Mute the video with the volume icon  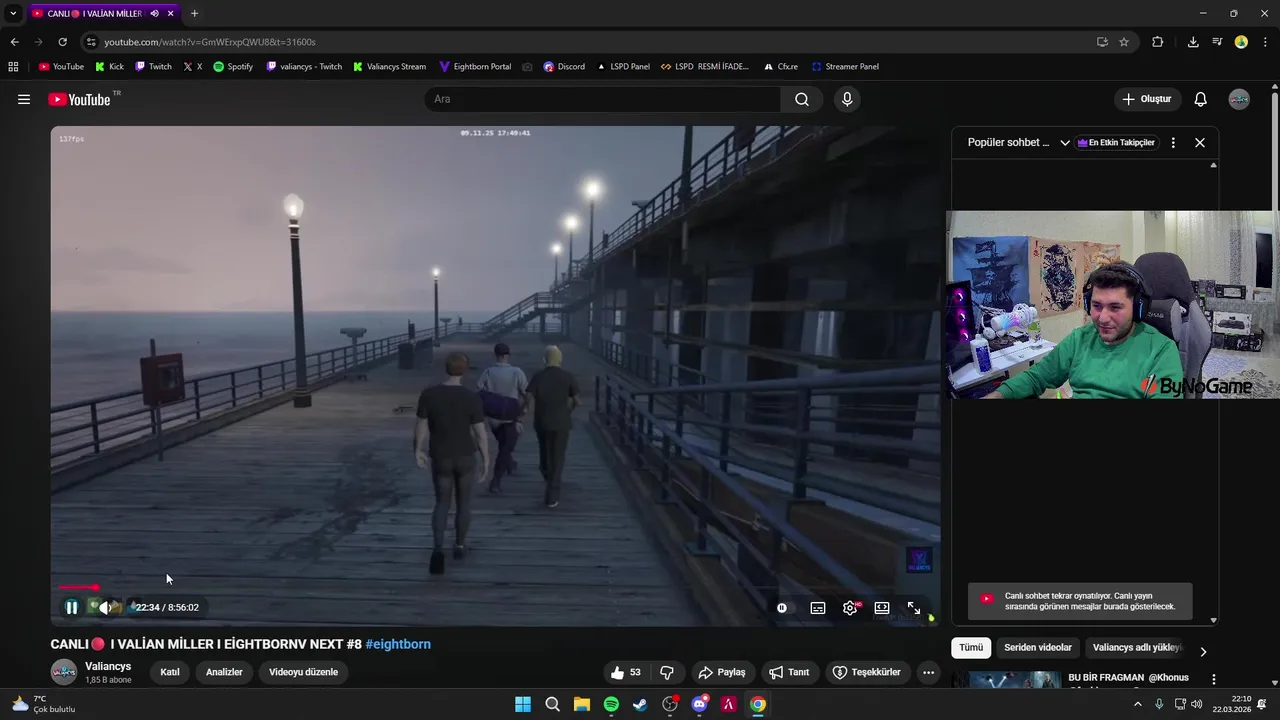pos(105,607)
